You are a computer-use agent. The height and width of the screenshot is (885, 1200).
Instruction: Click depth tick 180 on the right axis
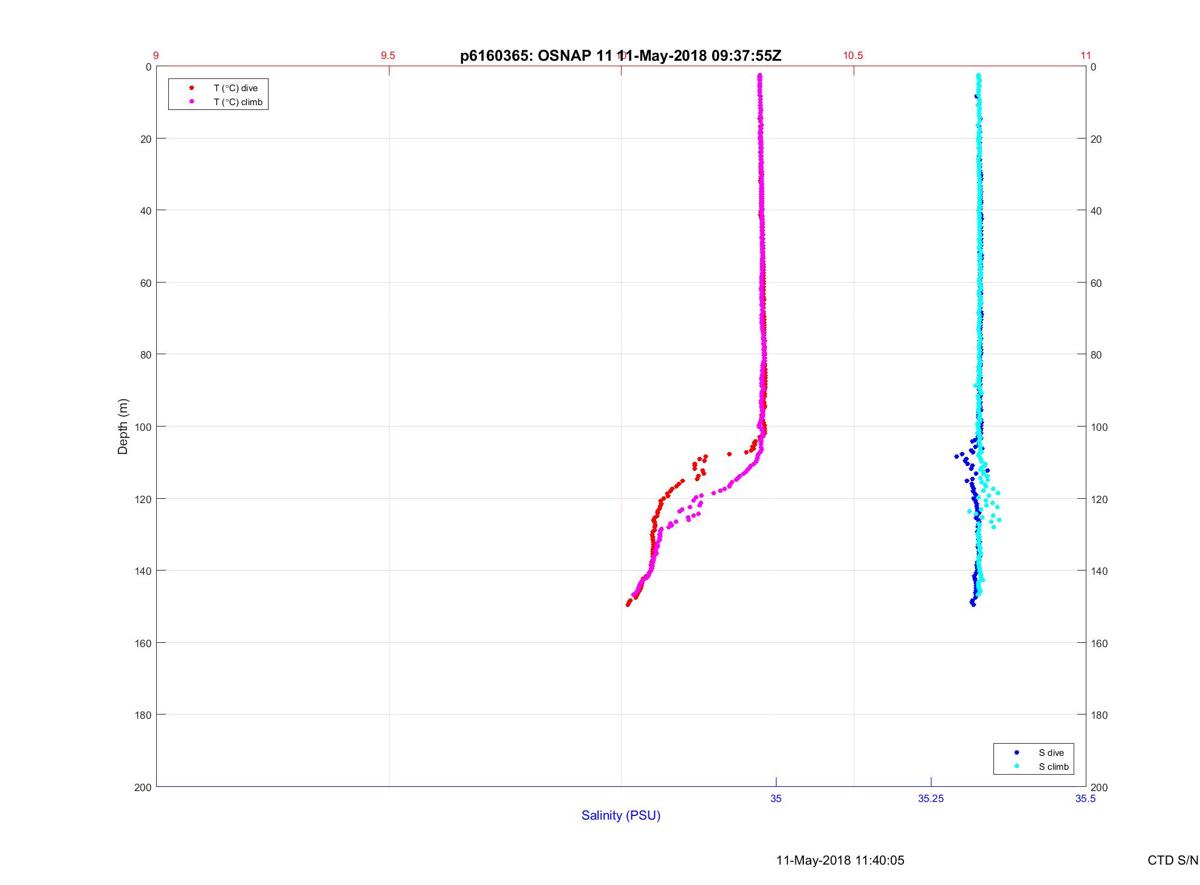pos(1101,715)
